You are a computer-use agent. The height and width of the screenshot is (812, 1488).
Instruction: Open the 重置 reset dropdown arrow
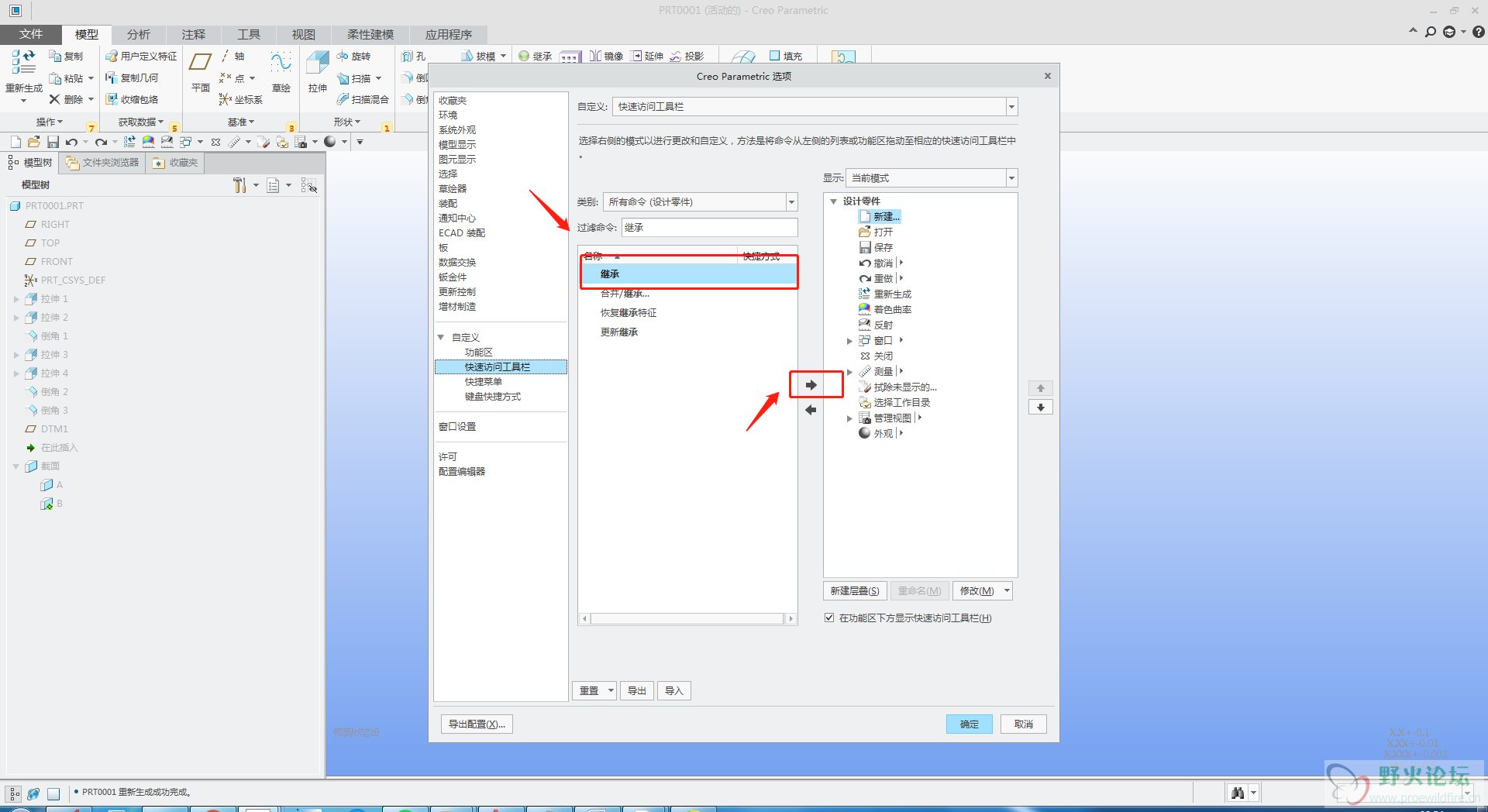[x=611, y=690]
